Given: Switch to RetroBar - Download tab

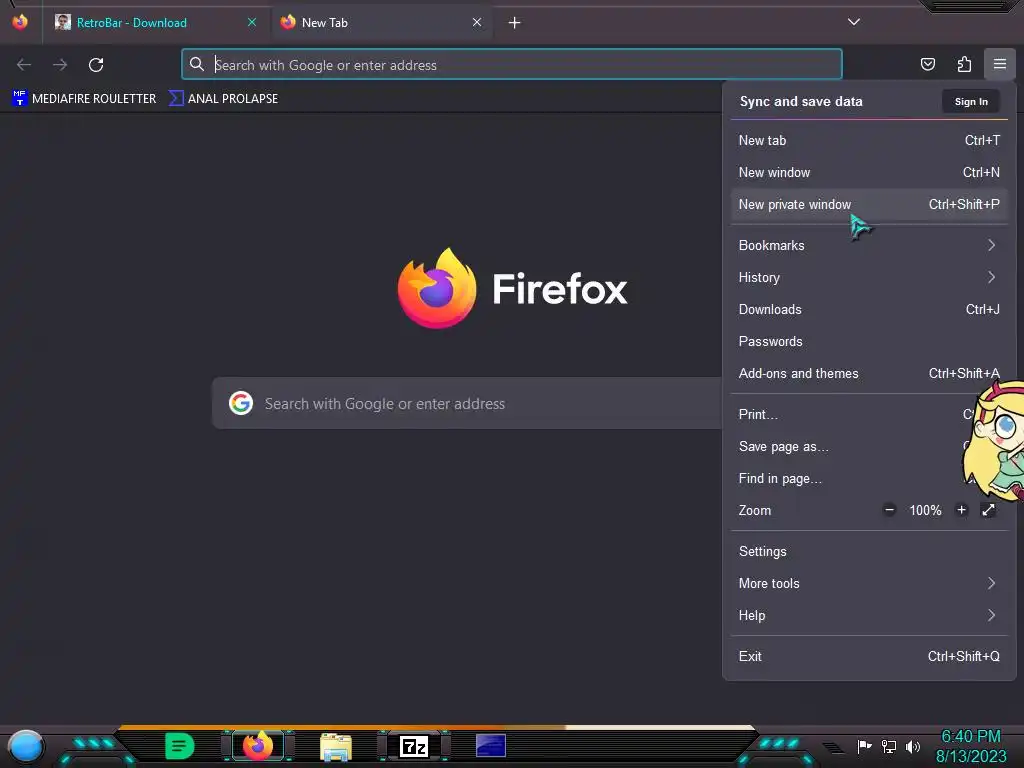Looking at the screenshot, I should (157, 22).
